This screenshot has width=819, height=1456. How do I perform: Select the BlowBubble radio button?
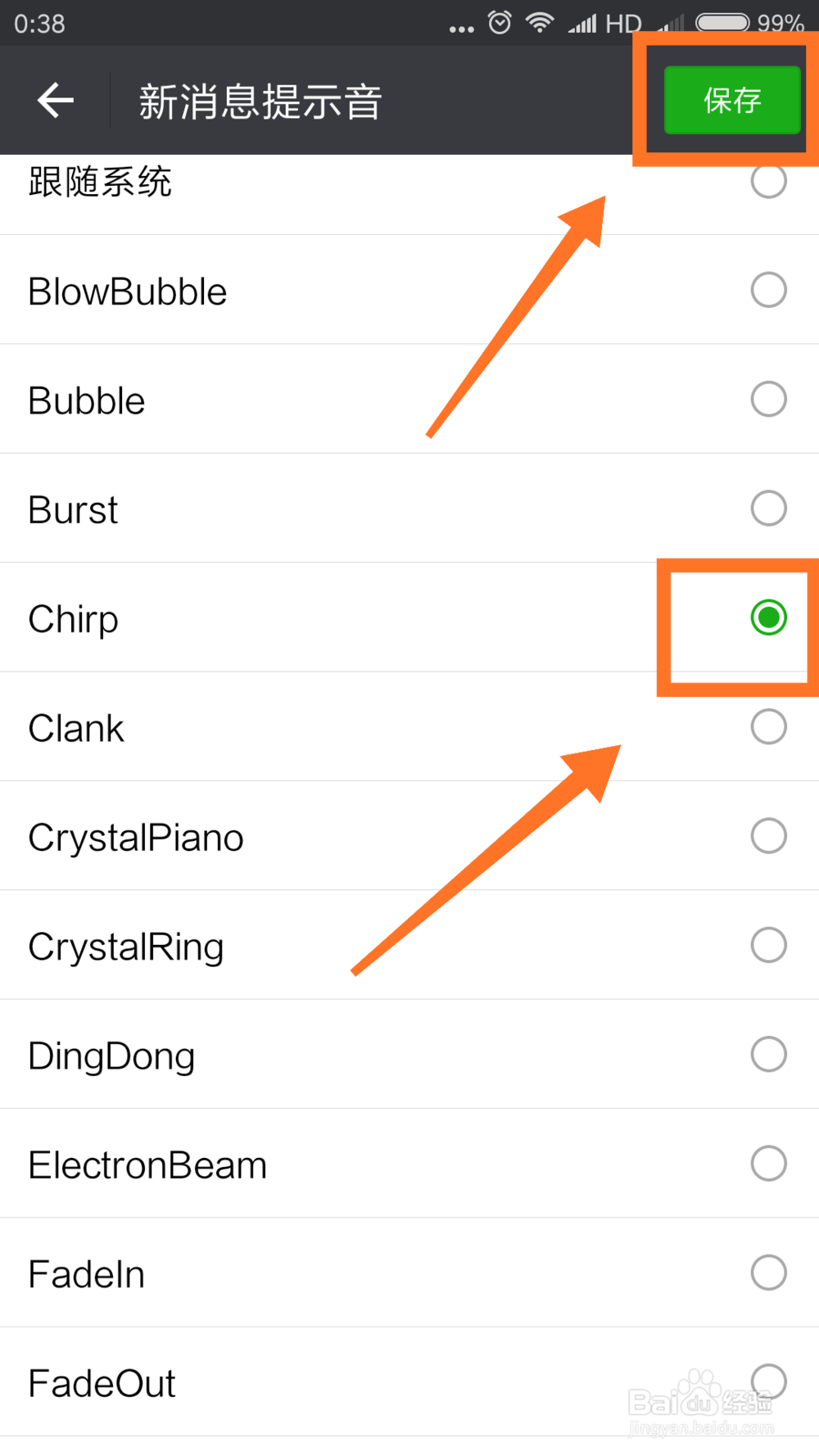[768, 290]
